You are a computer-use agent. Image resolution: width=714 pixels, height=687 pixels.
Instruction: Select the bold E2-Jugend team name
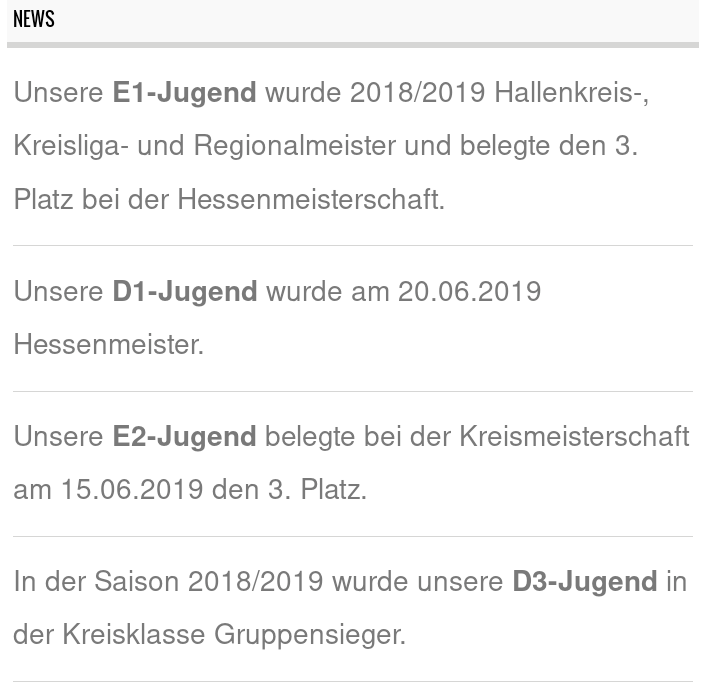185,437
